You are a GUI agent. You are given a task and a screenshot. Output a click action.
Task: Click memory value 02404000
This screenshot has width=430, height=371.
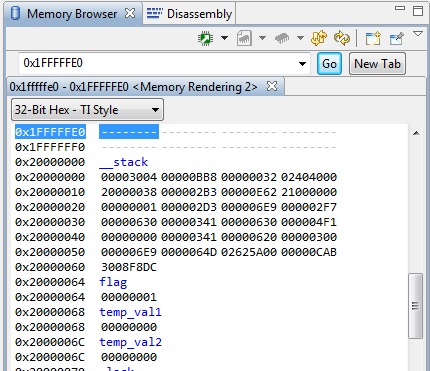309,177
